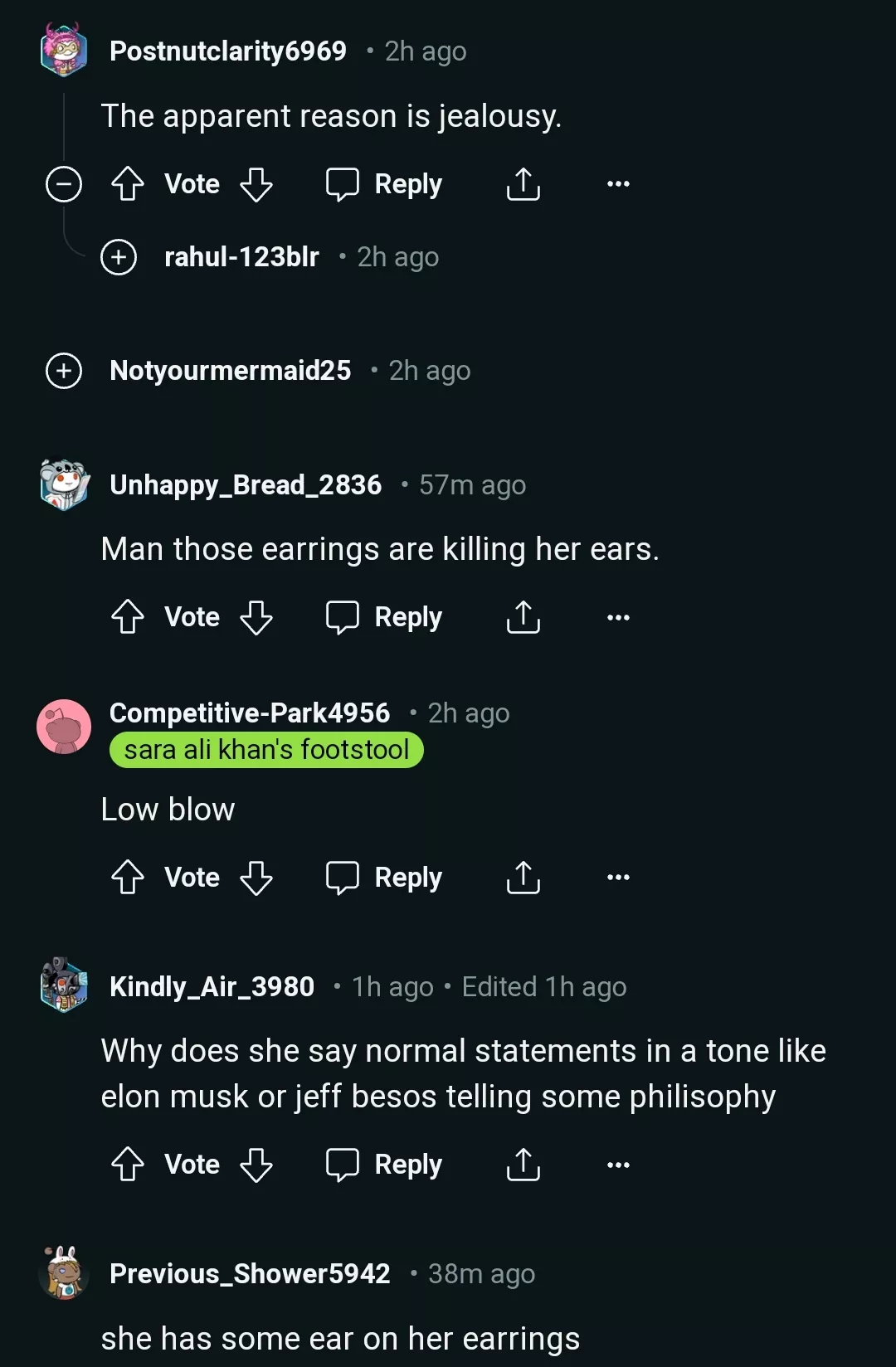Reply to Kindly_Air_3980's comment
Image resolution: width=896 pixels, height=1367 pixels.
pyautogui.click(x=383, y=1164)
